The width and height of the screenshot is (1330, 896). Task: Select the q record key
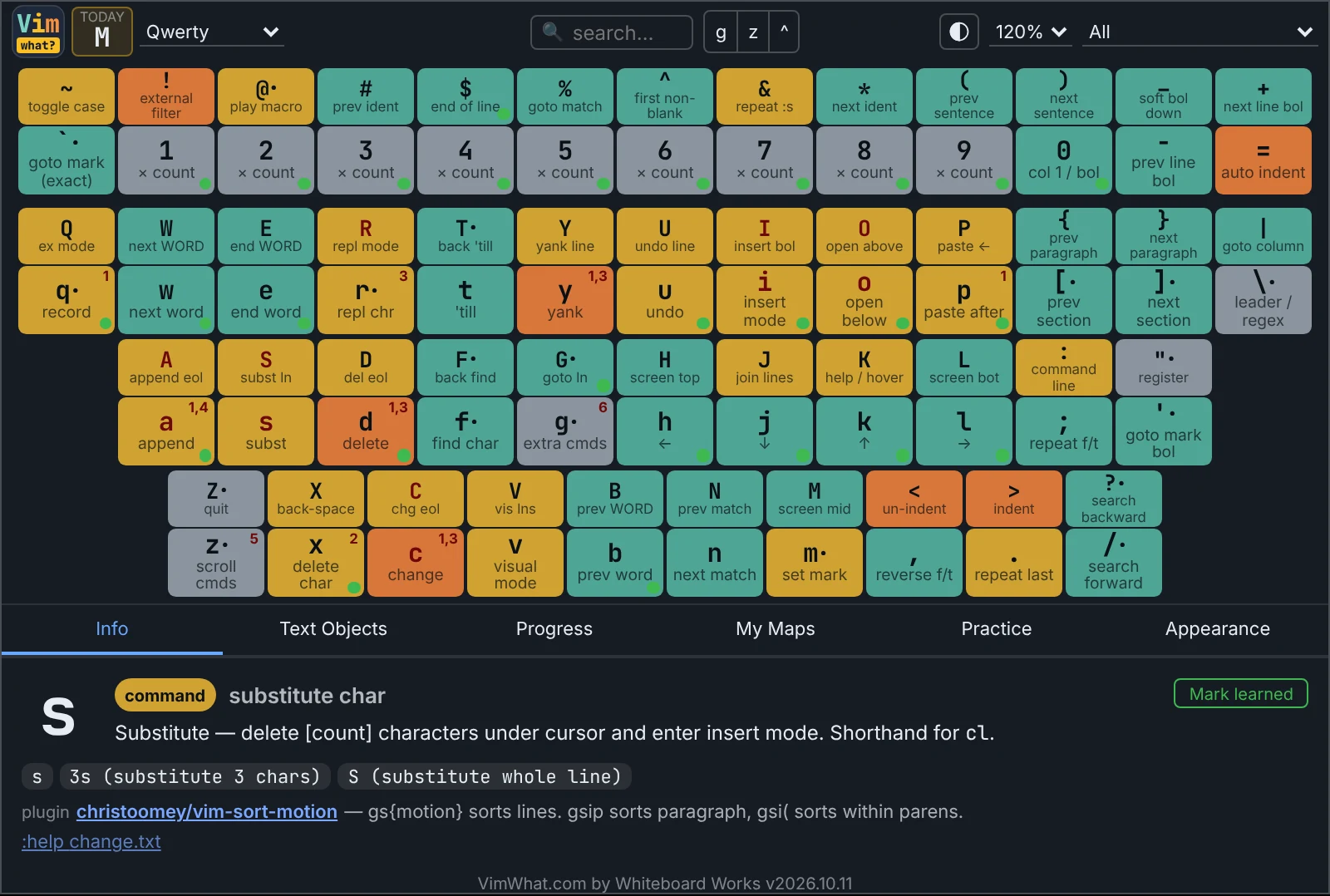66,300
